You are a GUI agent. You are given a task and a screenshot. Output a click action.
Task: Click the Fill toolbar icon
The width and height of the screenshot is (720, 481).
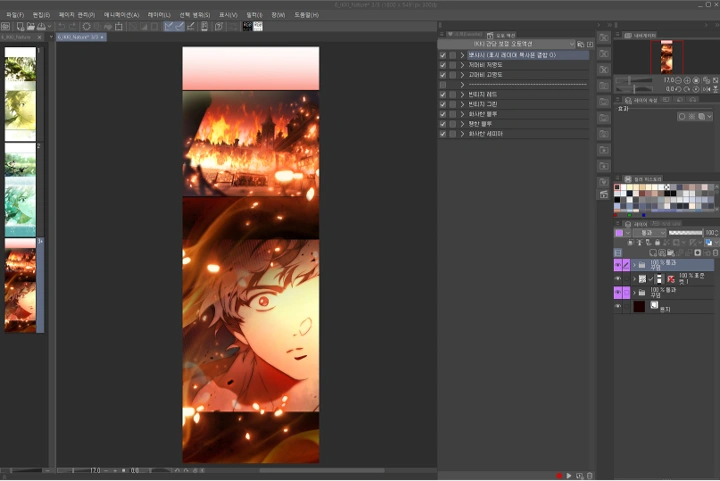click(x=108, y=27)
